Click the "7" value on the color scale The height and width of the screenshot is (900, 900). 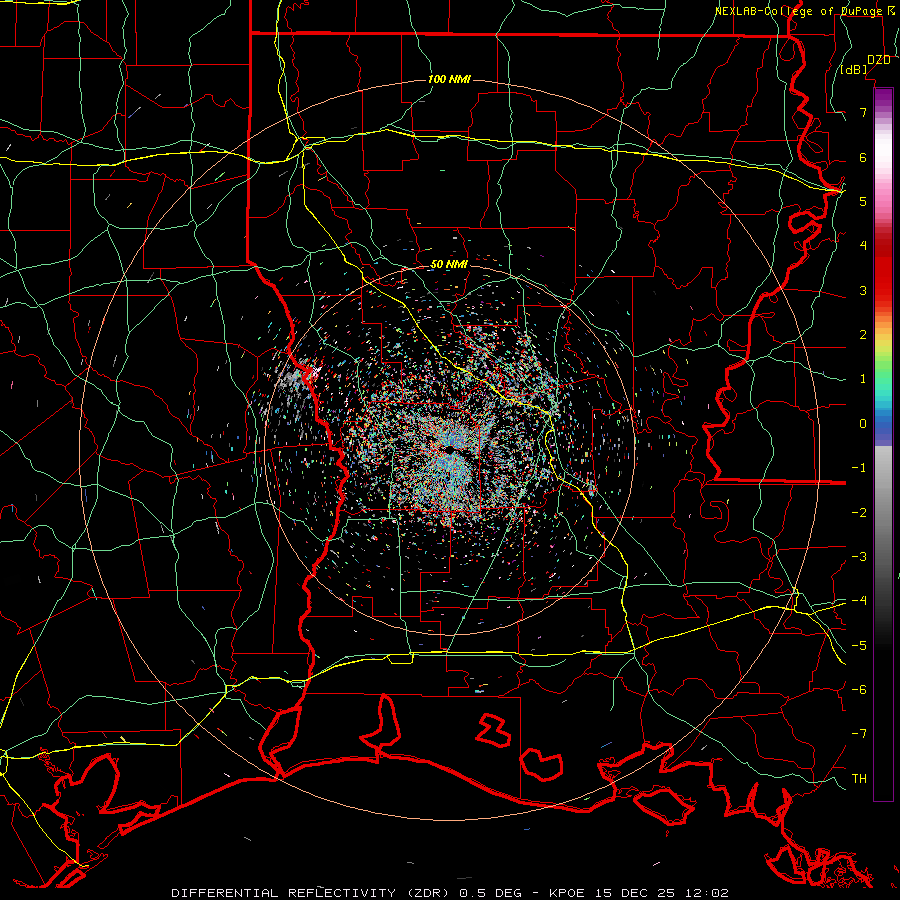tap(863, 112)
